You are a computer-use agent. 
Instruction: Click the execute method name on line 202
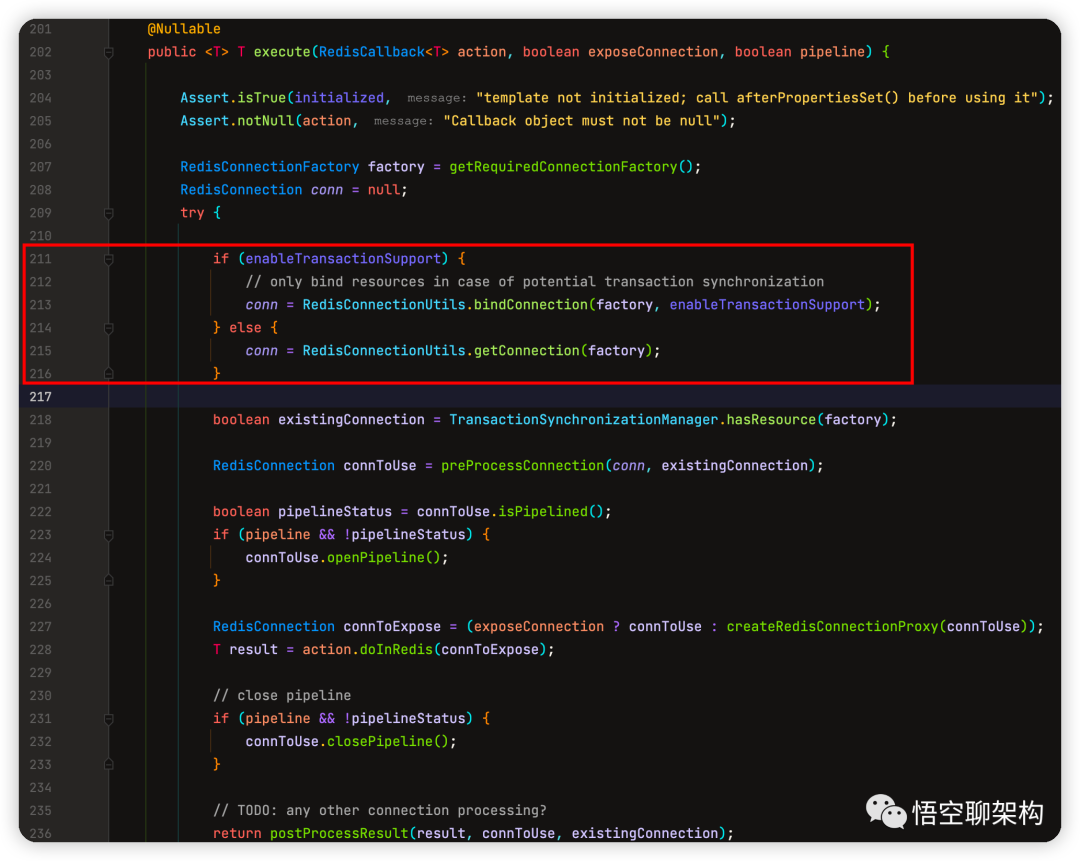coord(282,52)
